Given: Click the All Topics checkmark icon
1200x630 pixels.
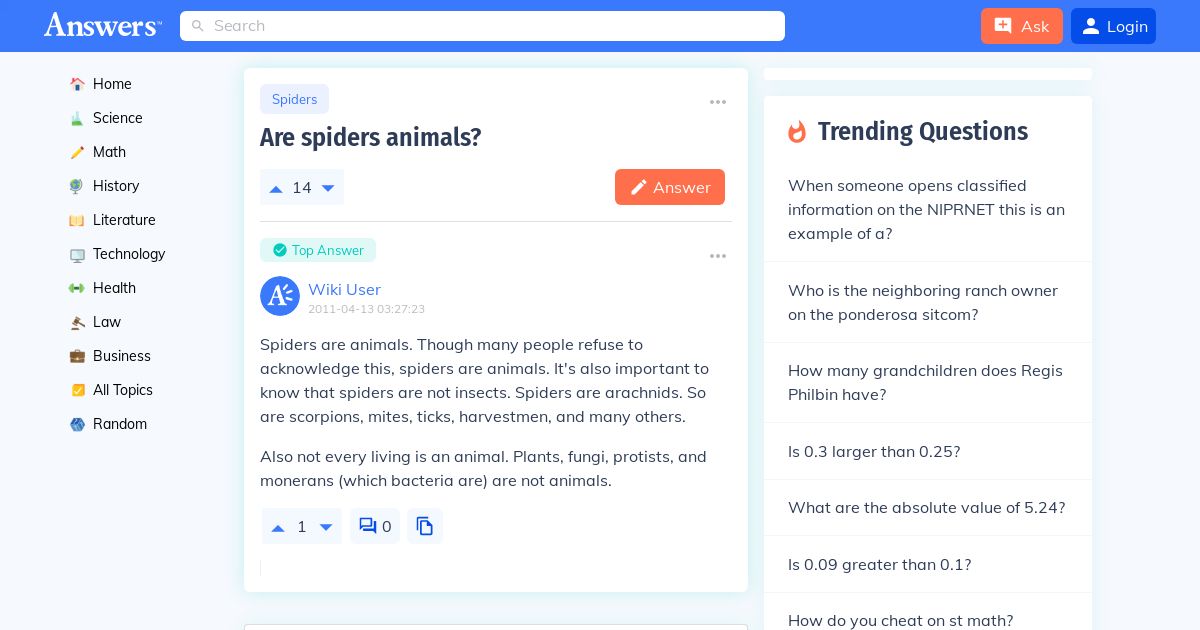Looking at the screenshot, I should (x=77, y=390).
